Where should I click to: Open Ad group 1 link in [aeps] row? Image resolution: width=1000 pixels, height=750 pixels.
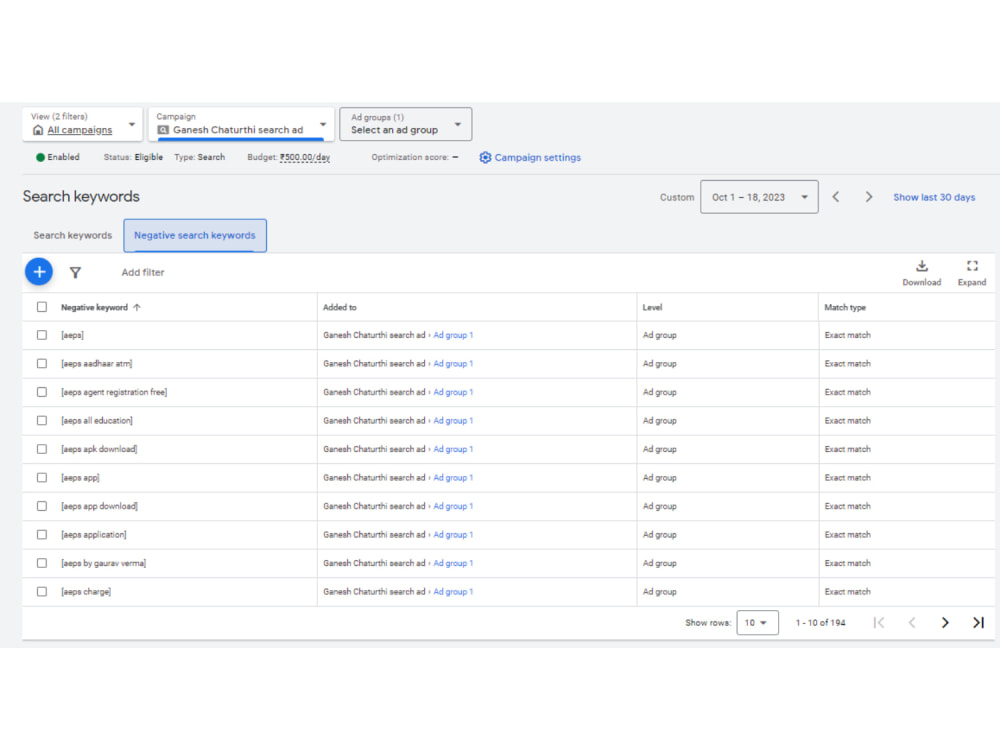pyautogui.click(x=453, y=335)
